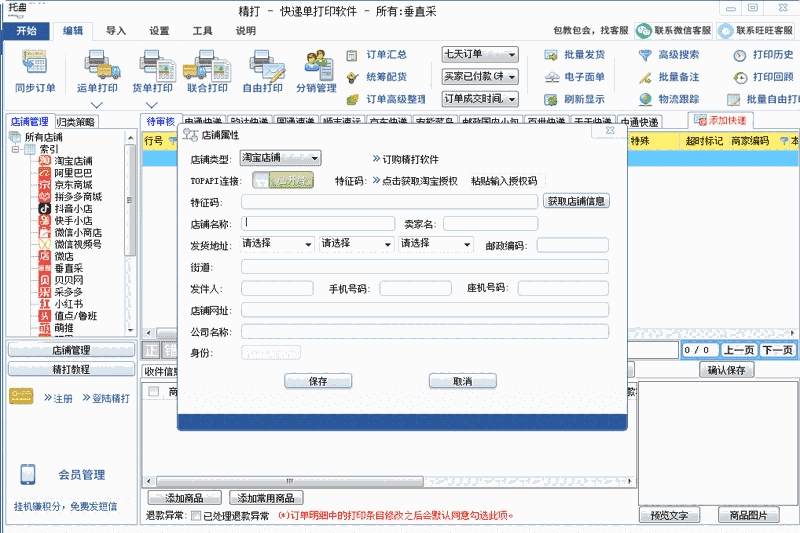Click the 添加快递 add courier tab

point(720,120)
